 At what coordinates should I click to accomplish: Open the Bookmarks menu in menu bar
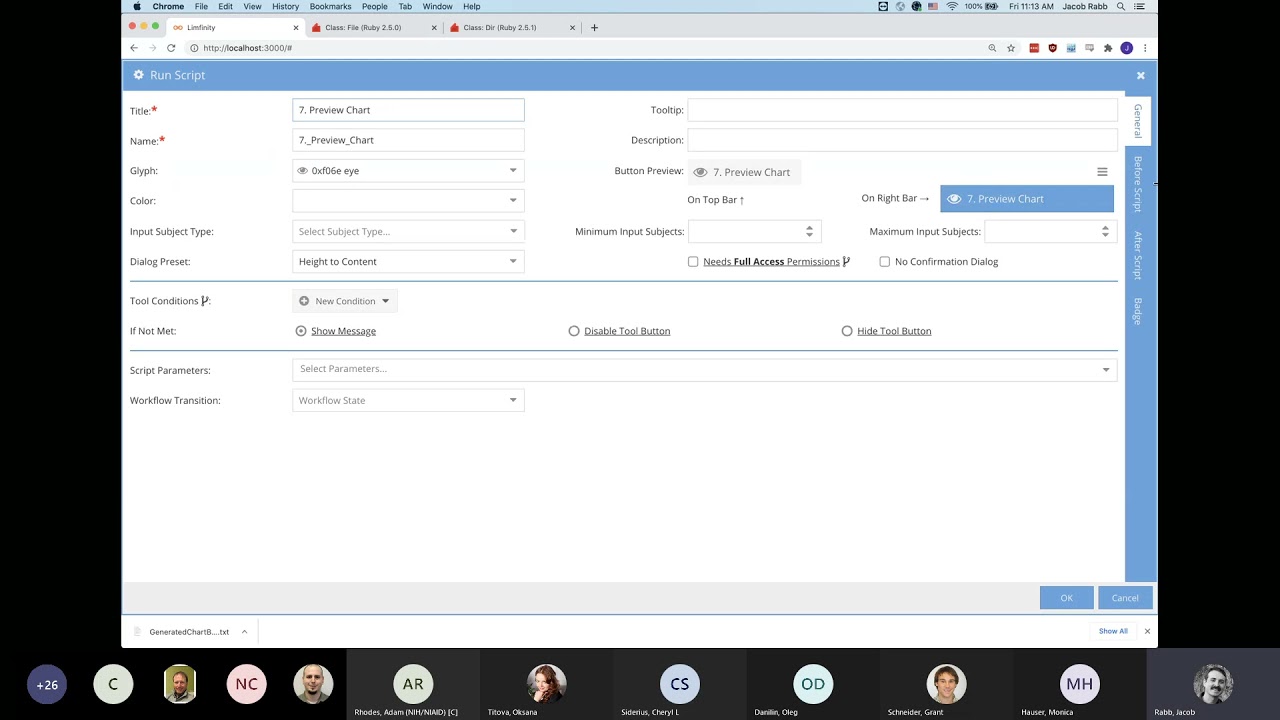330,6
